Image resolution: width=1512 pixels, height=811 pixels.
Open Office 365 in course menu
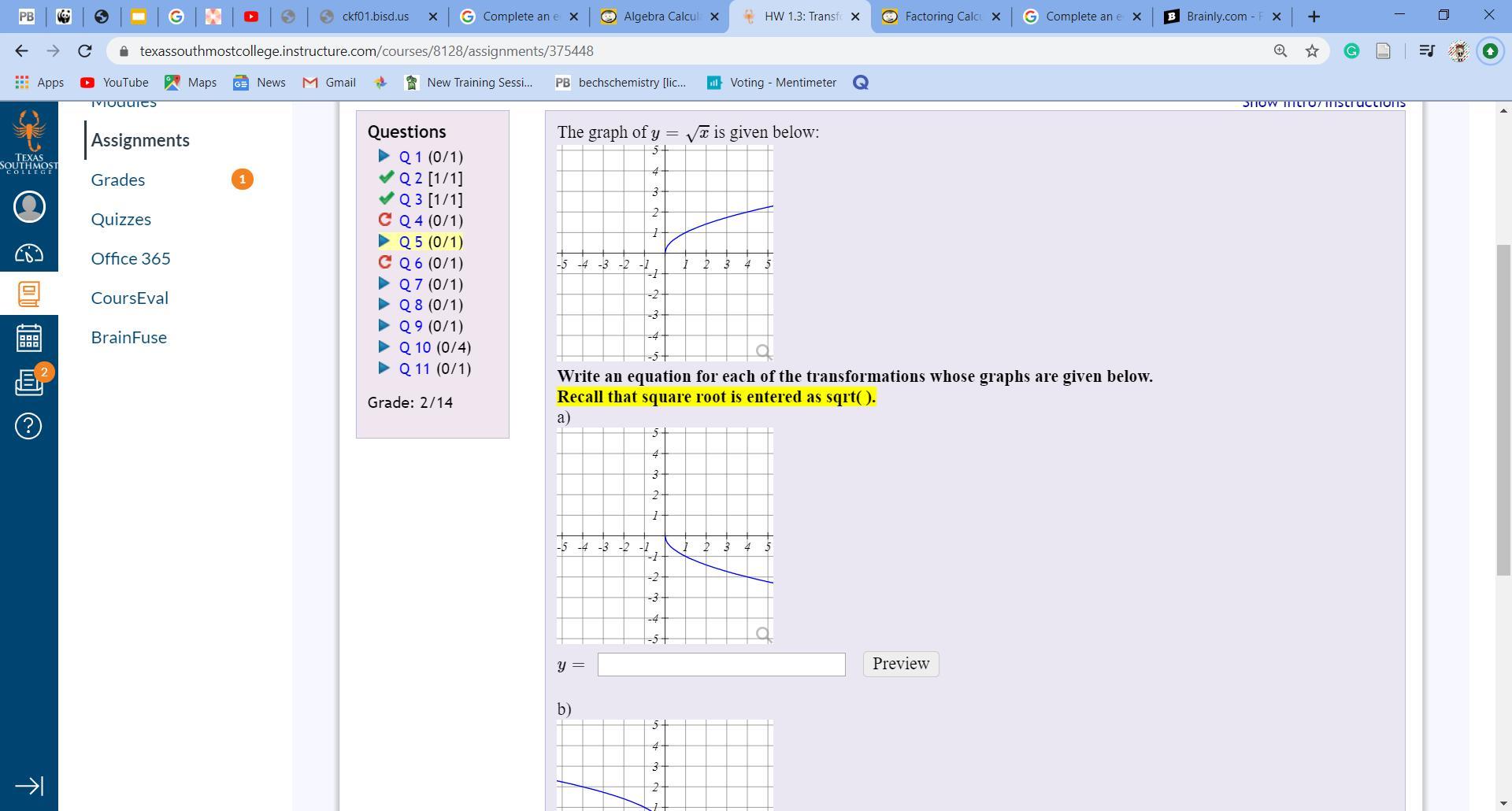(131, 258)
